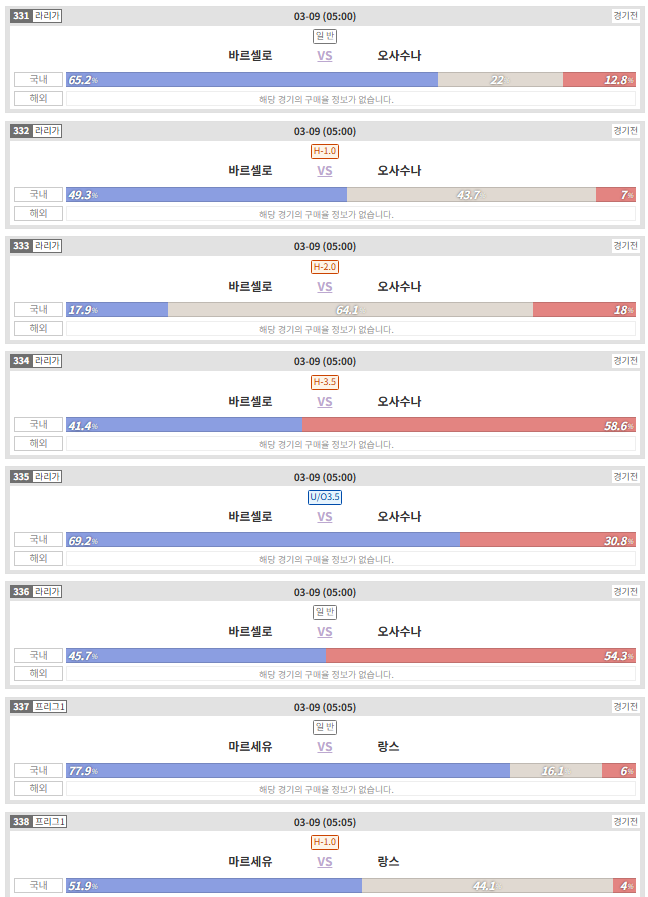Click the H-2.0 handicap badge in match 333
Viewport: 648px width, 897px height.
[325, 267]
